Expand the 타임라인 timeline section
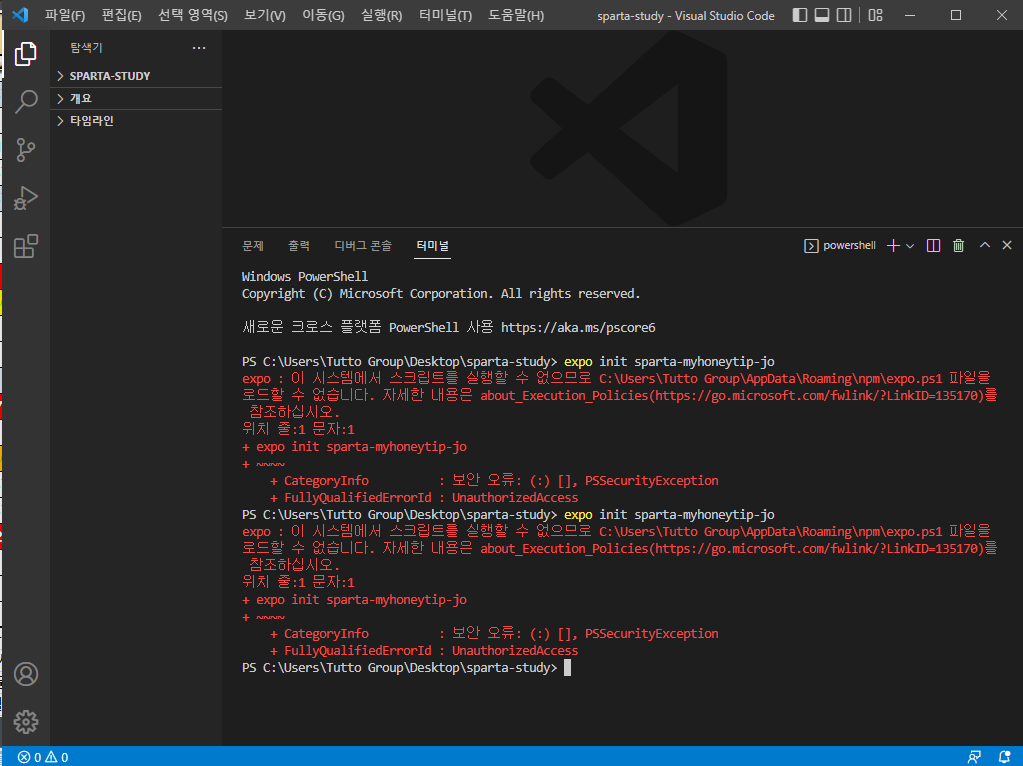Viewport: 1023px width, 766px height. [x=136, y=120]
